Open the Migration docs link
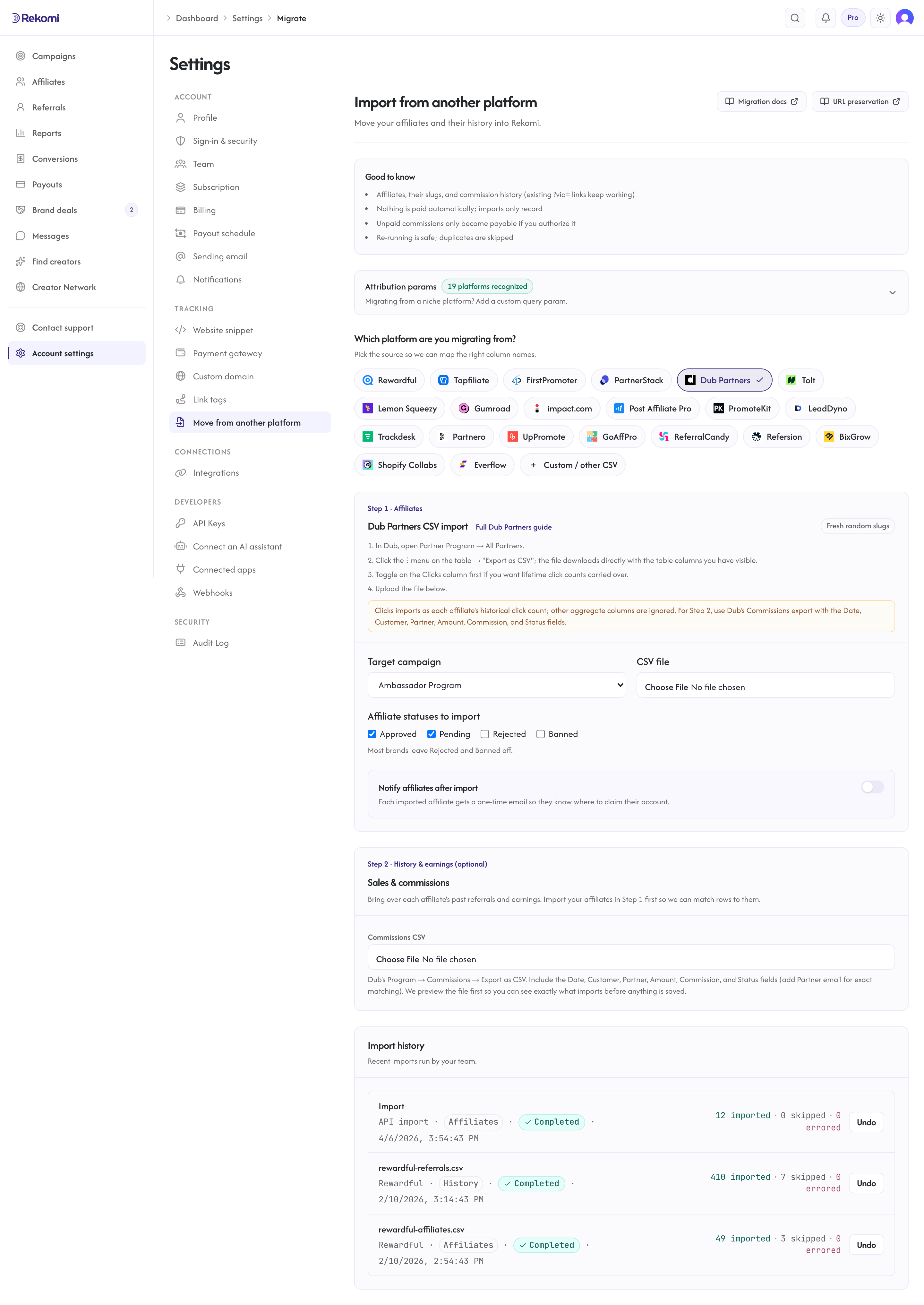This screenshot has width=924, height=1305. [761, 101]
